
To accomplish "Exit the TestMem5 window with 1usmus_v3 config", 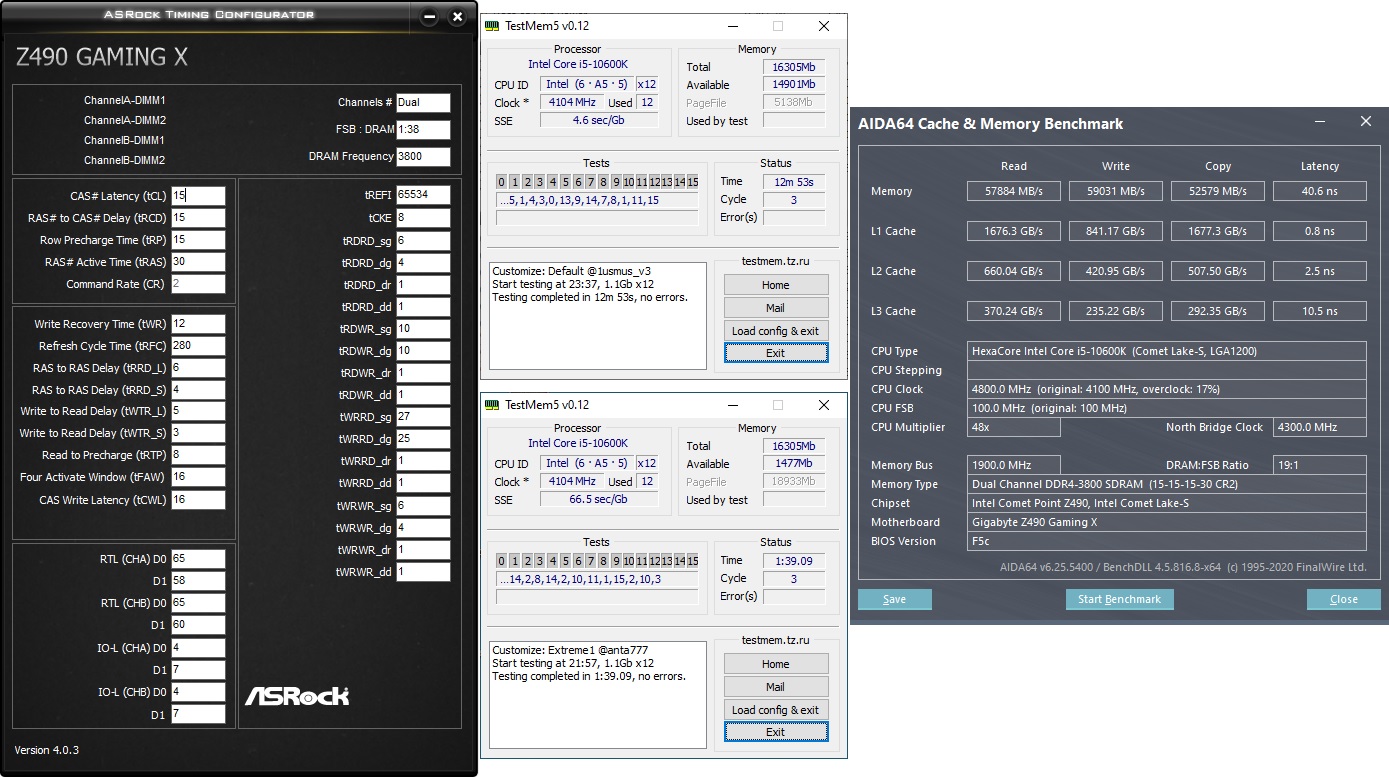I will pyautogui.click(x=776, y=353).
